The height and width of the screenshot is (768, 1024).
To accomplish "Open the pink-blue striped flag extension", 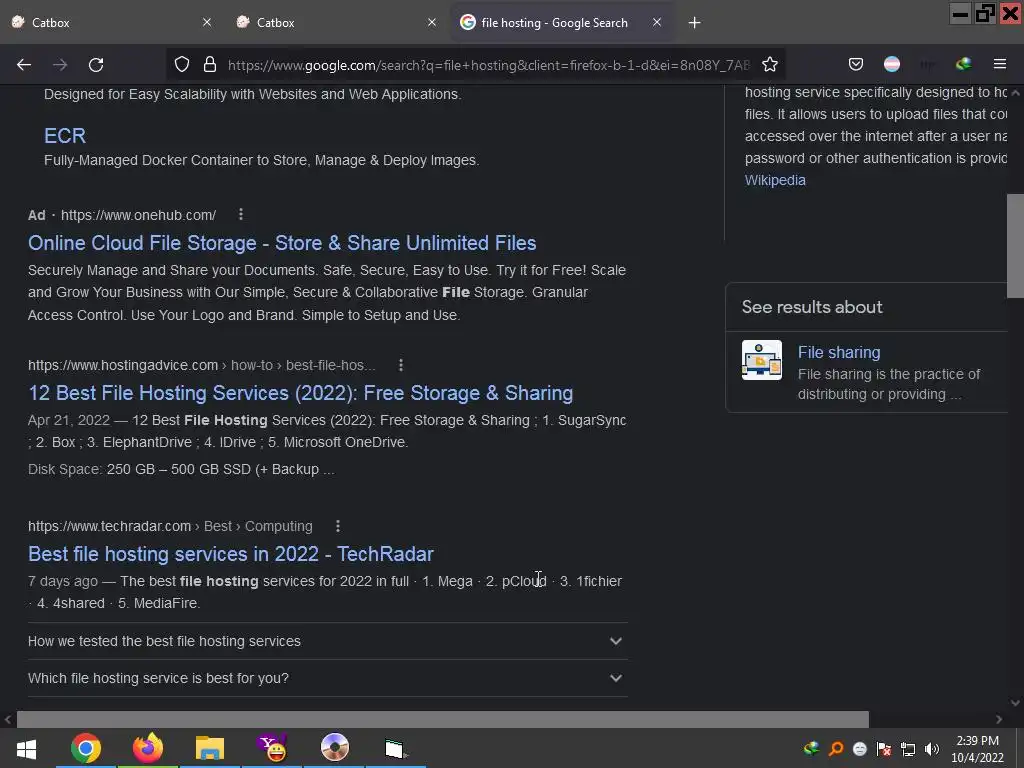I will (891, 64).
